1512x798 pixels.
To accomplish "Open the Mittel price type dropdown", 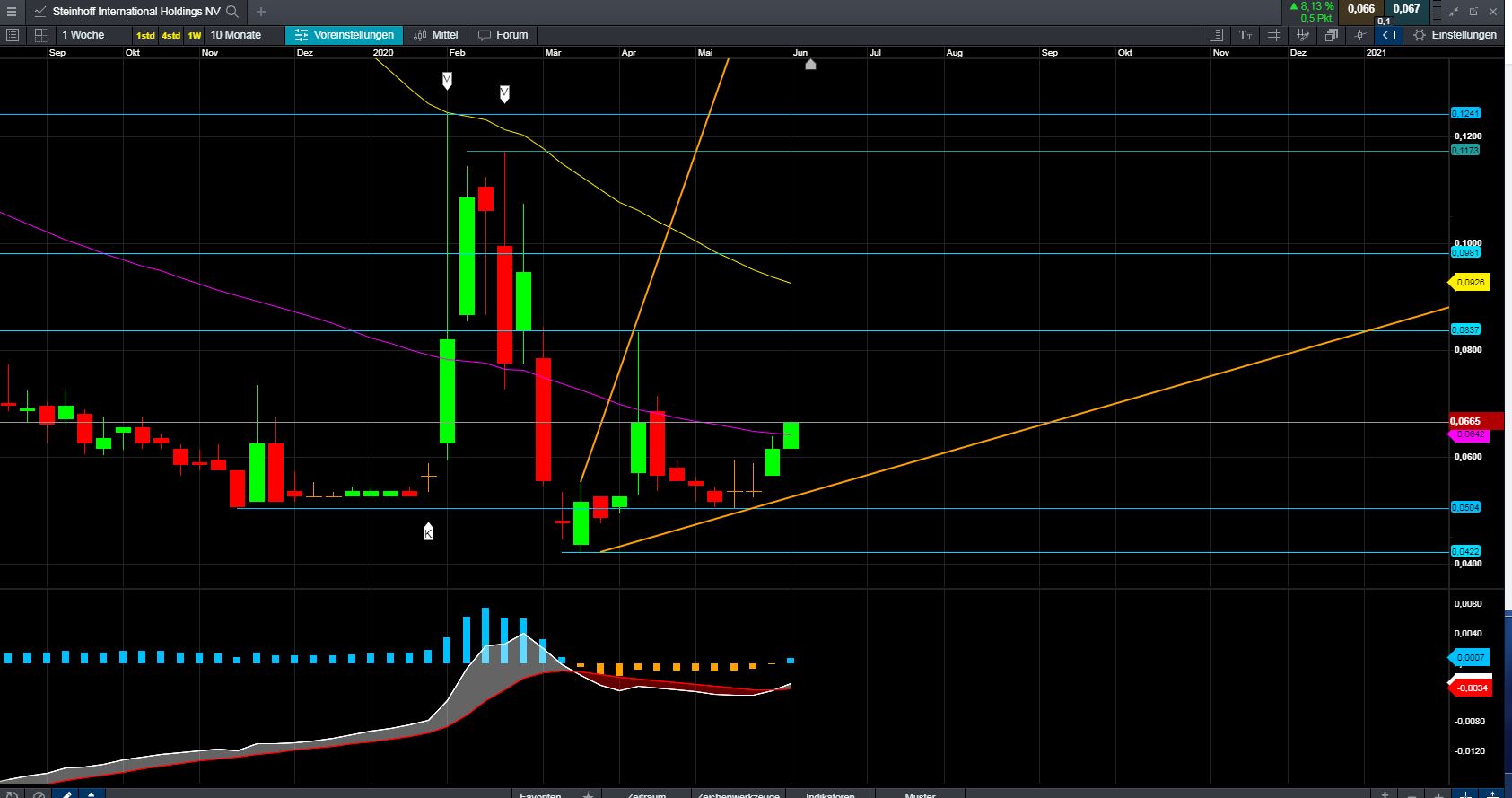I will (x=436, y=35).
